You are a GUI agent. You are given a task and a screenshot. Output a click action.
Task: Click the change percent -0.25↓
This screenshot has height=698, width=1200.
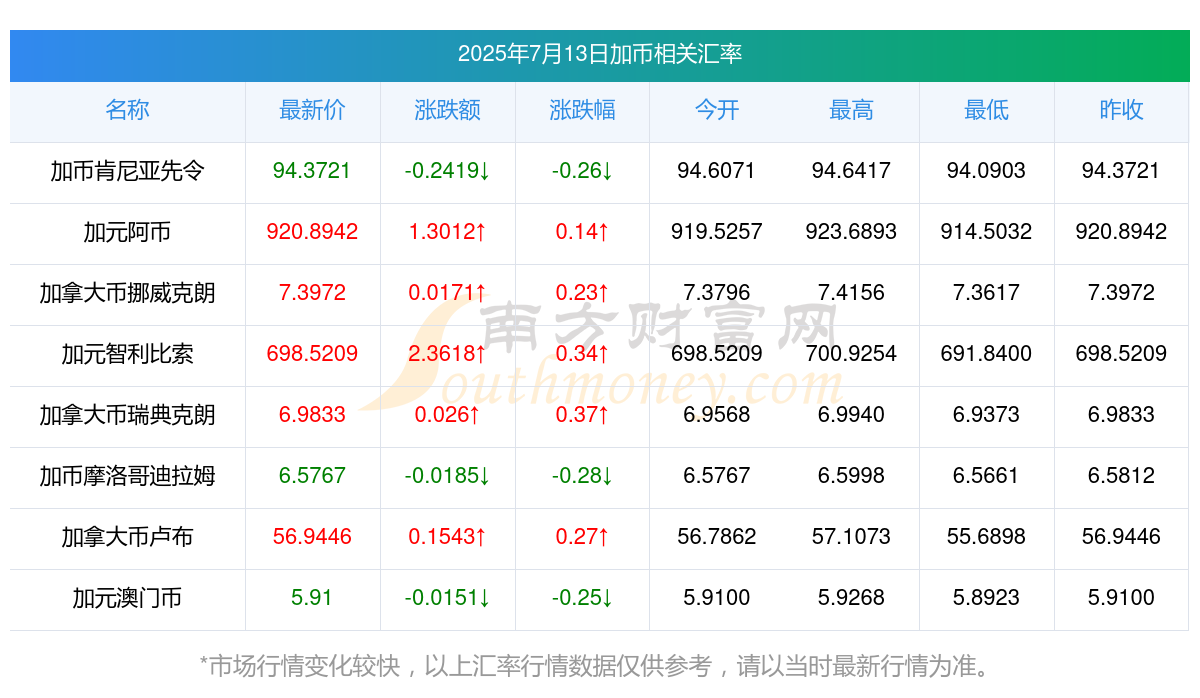tap(582, 598)
